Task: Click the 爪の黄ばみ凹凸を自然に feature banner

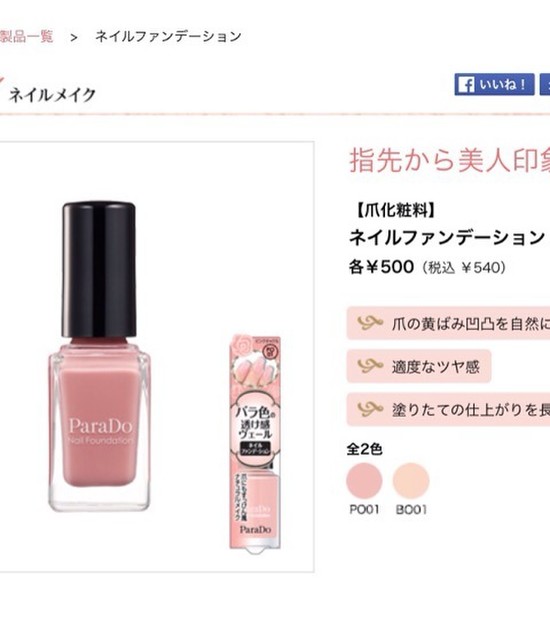Action: pyautogui.click(x=448, y=323)
